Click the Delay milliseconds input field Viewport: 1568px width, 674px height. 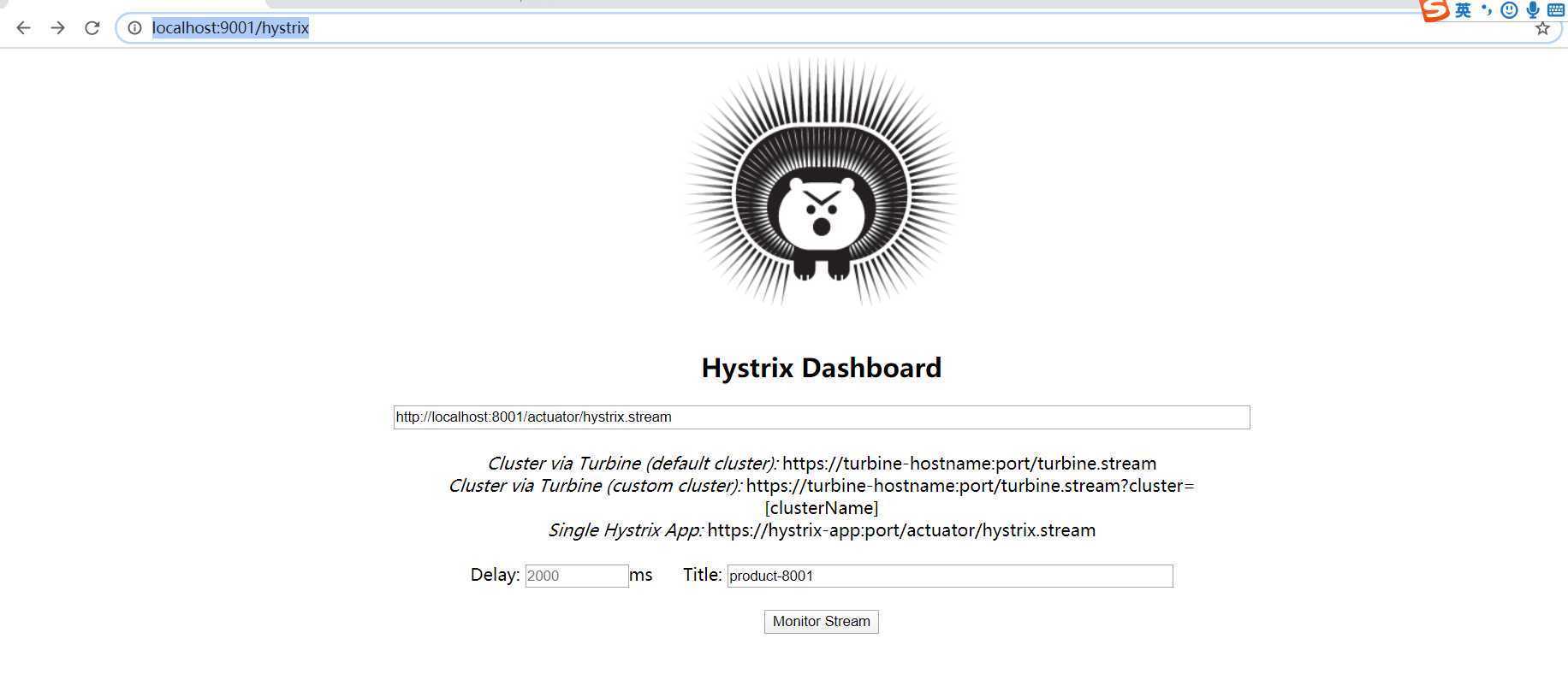pyautogui.click(x=577, y=576)
